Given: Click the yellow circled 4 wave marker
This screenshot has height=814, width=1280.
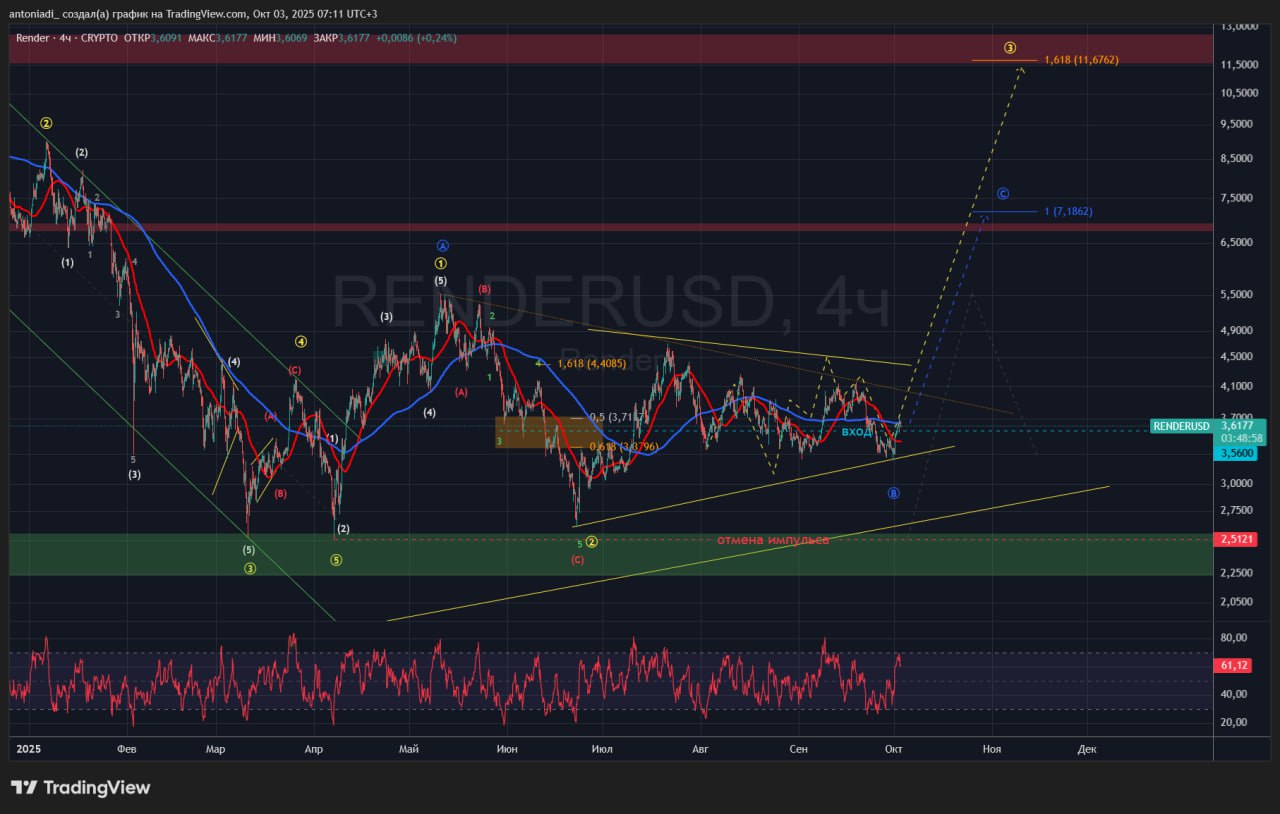Looking at the screenshot, I should click(300, 342).
